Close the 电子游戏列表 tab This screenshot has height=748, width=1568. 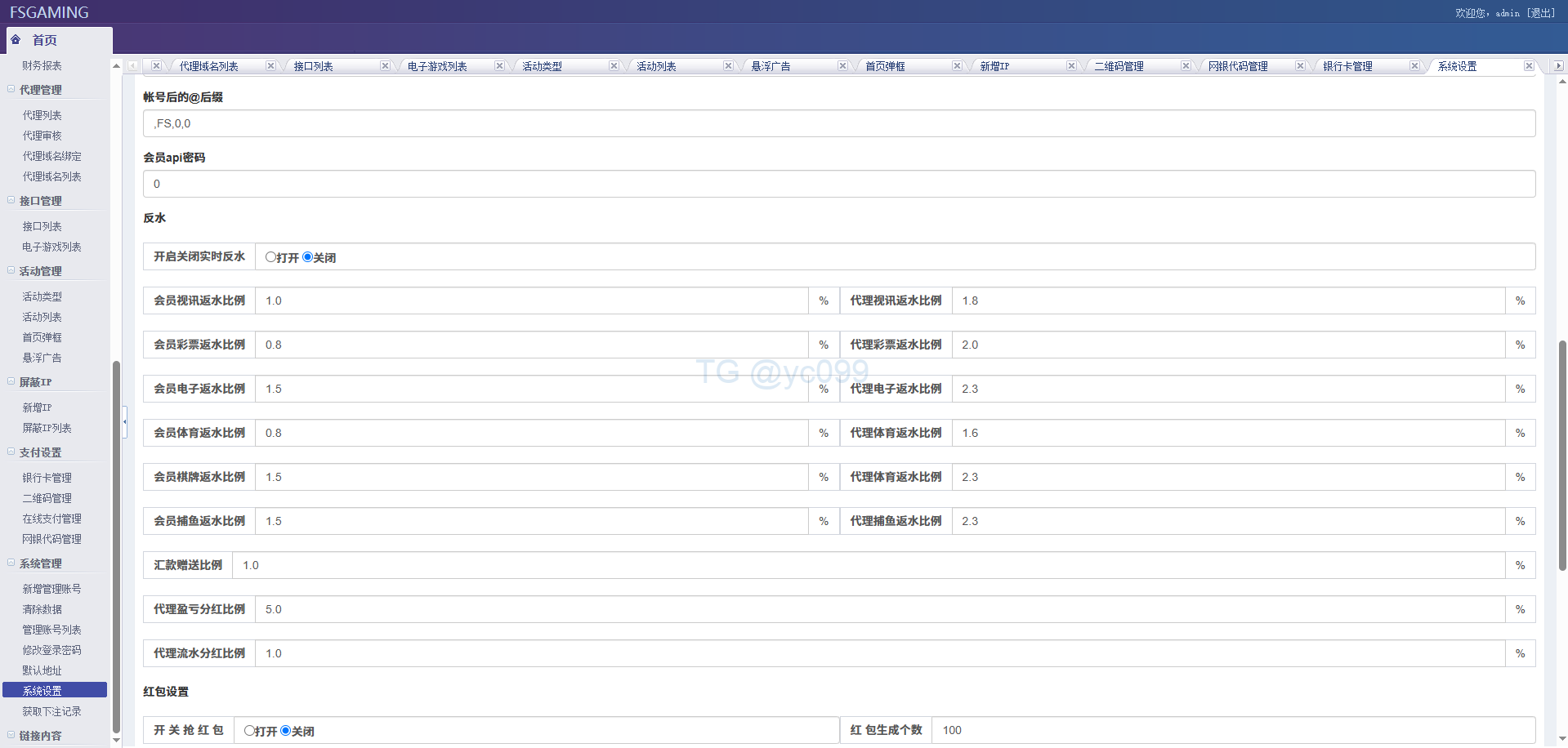tap(499, 66)
